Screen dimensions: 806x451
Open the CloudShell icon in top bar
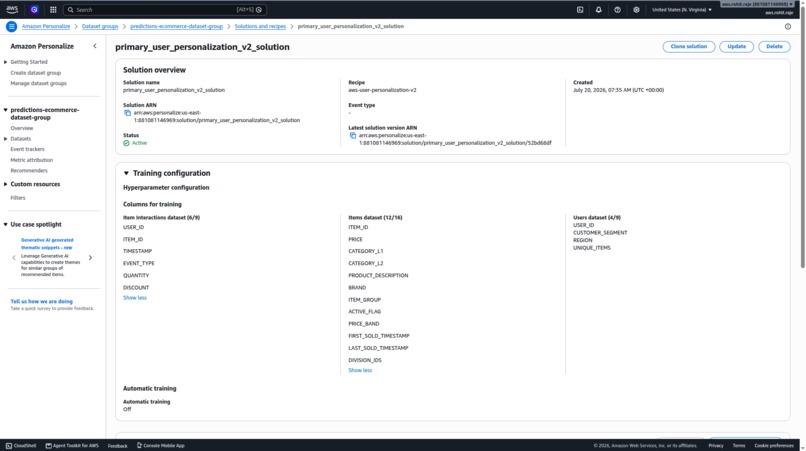[580, 9]
